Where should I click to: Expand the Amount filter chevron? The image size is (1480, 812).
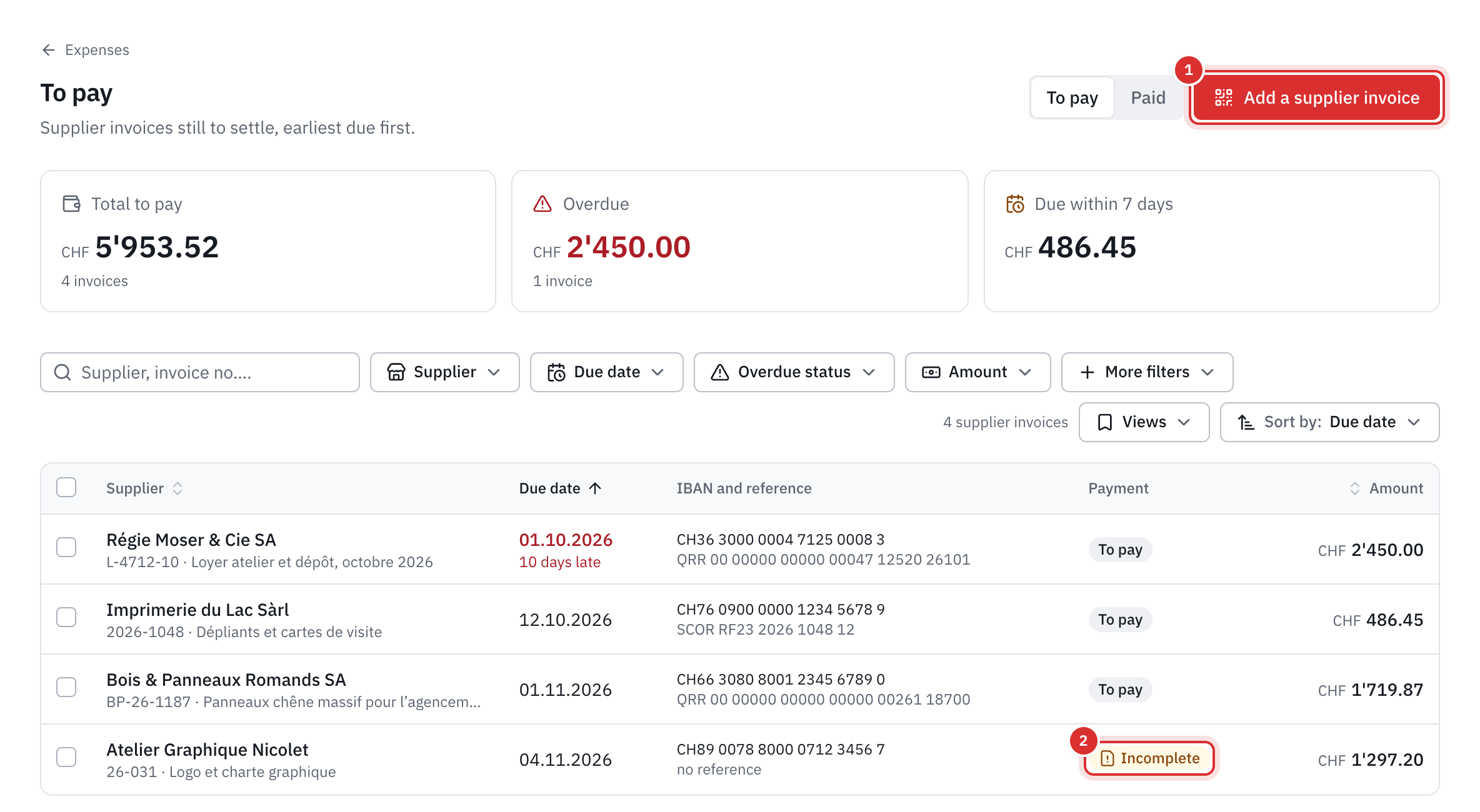click(x=1025, y=372)
